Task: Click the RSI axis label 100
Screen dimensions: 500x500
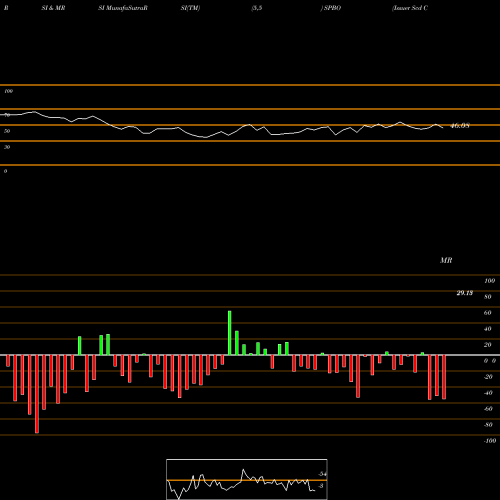Action: [x=9, y=91]
